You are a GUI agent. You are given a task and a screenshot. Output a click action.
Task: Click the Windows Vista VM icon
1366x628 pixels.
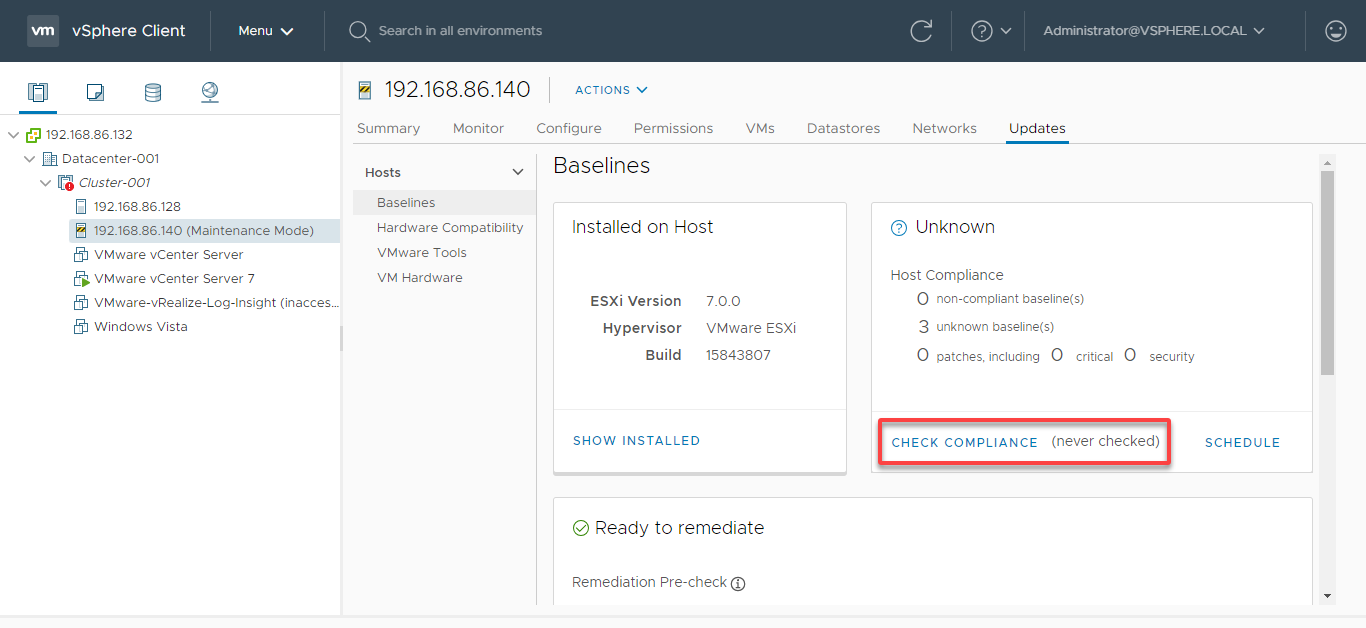coord(82,327)
